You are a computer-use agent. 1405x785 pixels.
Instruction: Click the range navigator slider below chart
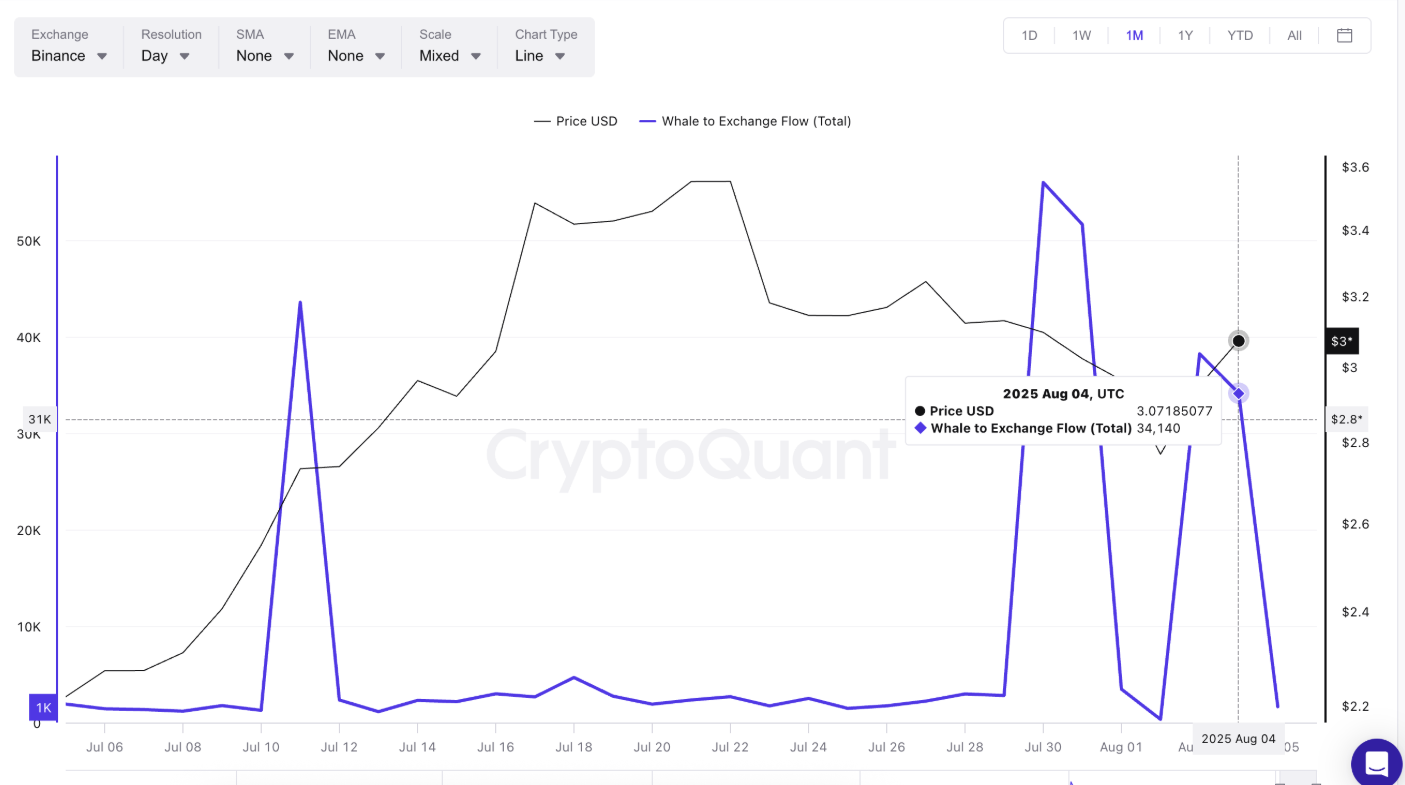pos(690,777)
